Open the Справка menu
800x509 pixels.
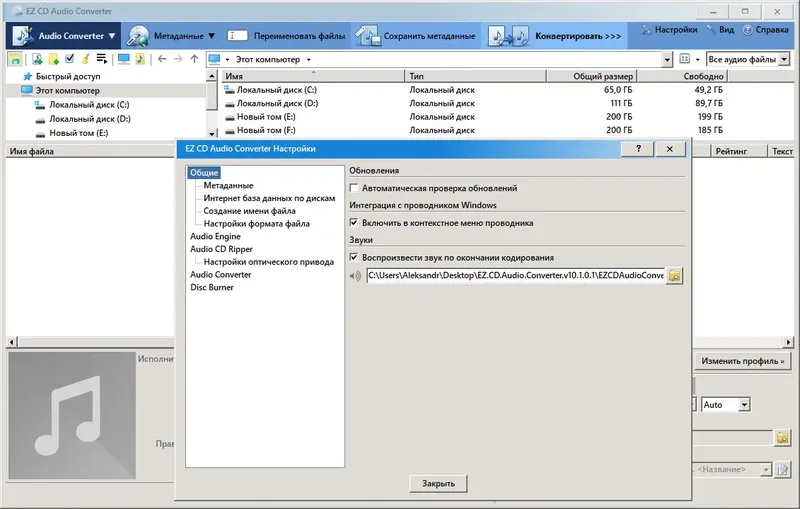pos(765,30)
